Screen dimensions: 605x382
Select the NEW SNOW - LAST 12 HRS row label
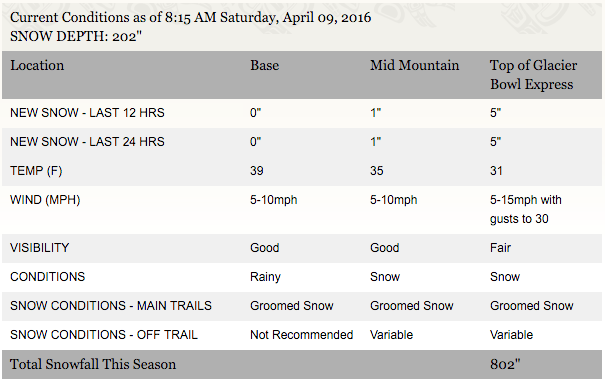(87, 113)
